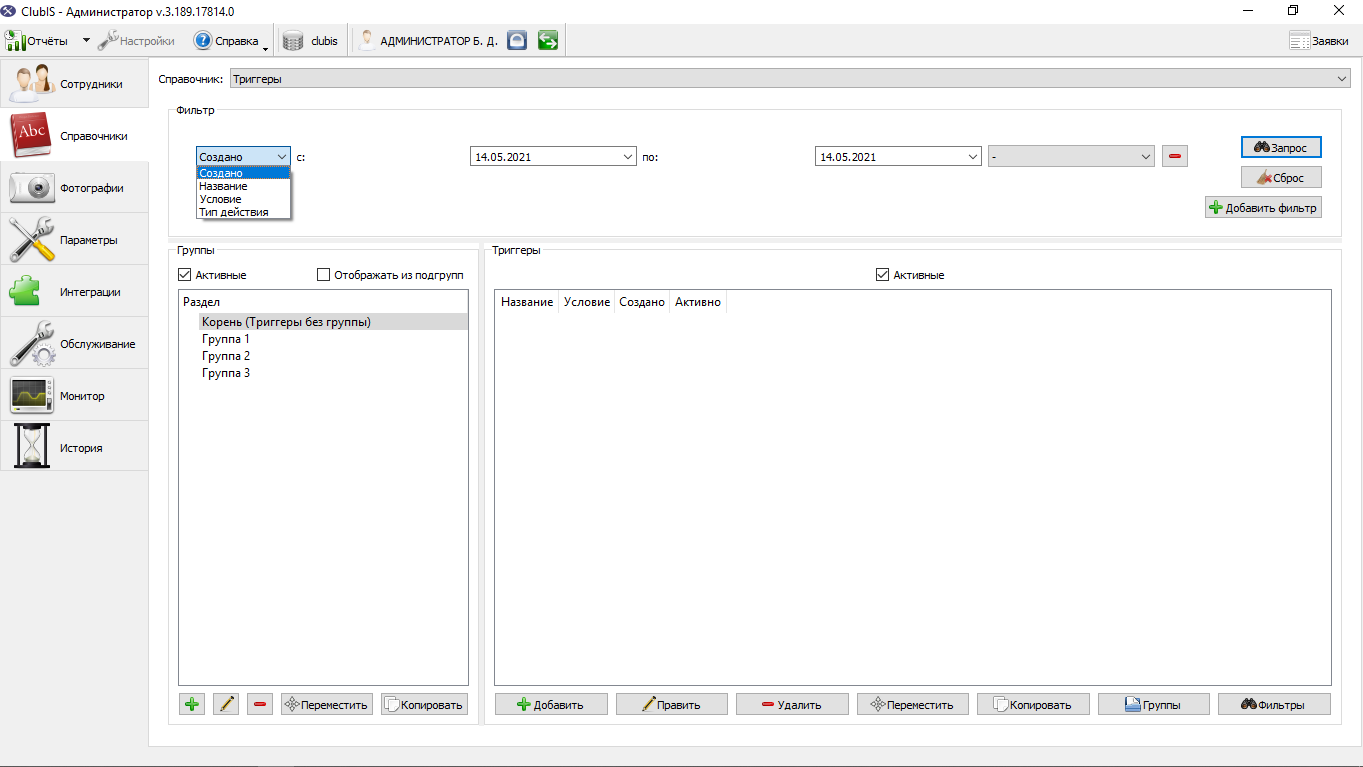Viewport: 1363px width, 767px height.
Task: Open the Интеграции puzzle section
Action: point(74,292)
